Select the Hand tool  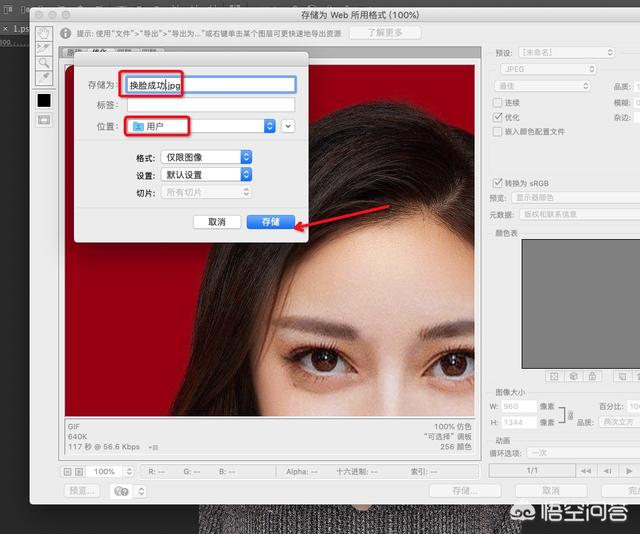(x=44, y=33)
